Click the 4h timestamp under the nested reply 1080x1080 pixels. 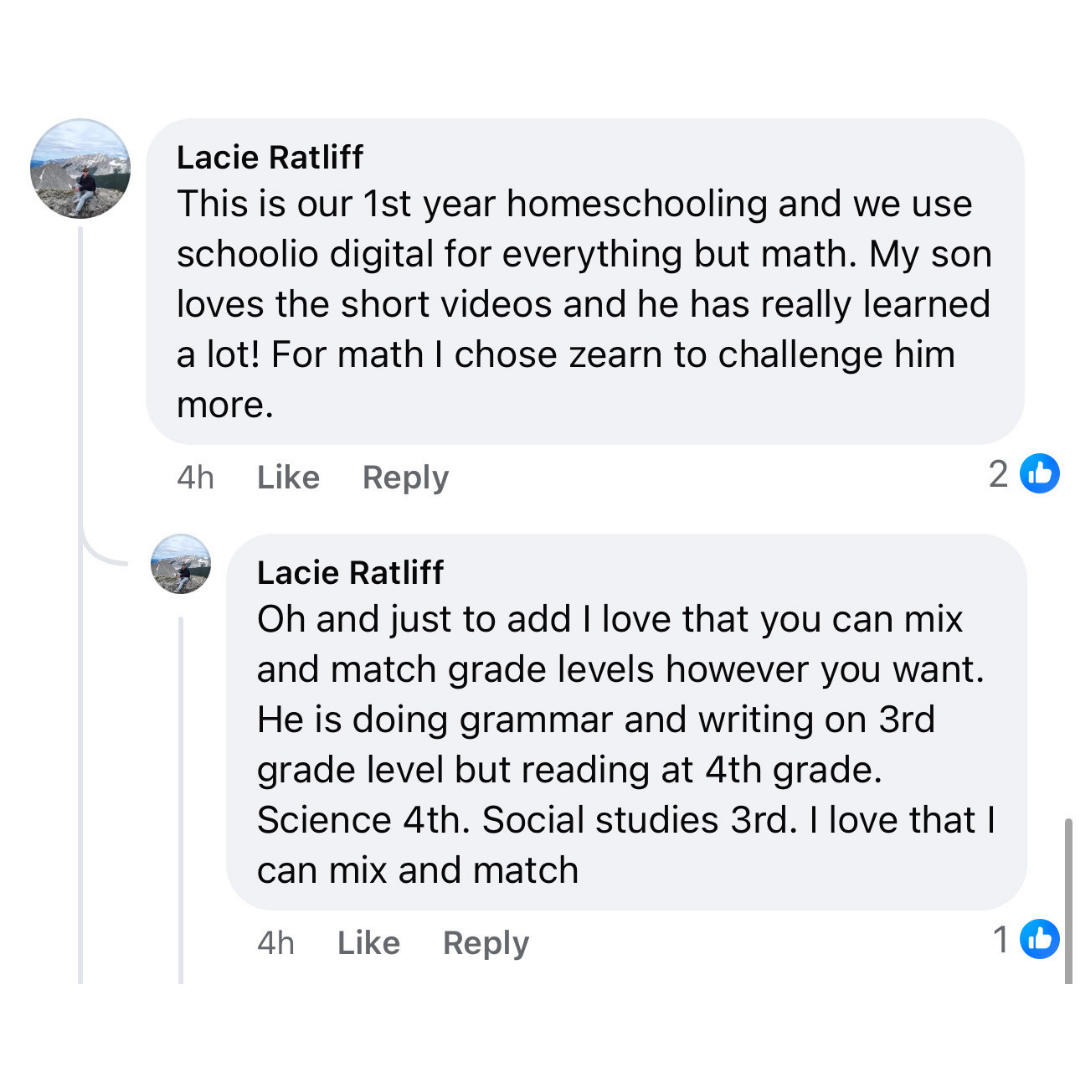(x=275, y=943)
